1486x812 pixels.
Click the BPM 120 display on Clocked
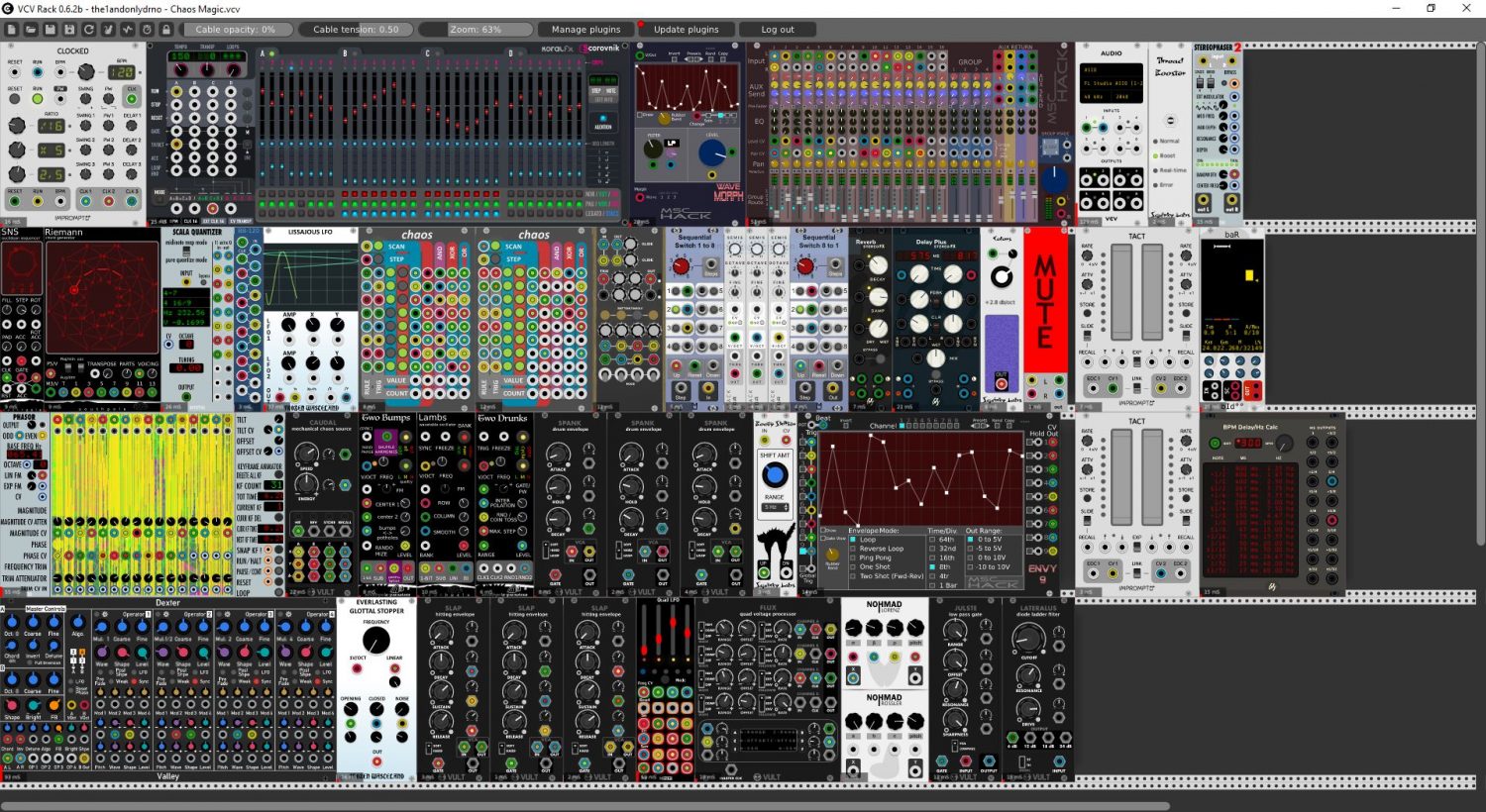121,72
